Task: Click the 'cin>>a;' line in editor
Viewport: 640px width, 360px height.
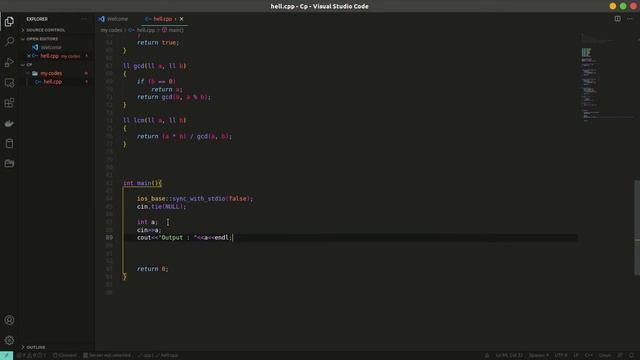Action: [149, 230]
